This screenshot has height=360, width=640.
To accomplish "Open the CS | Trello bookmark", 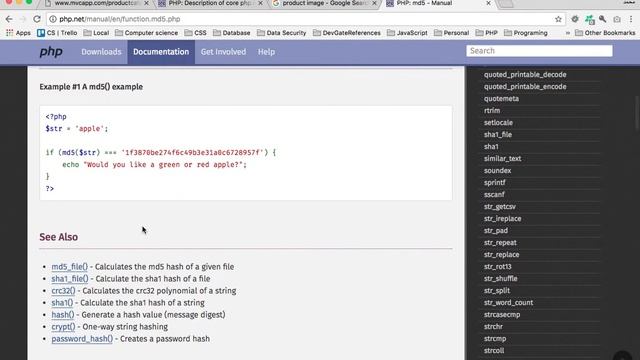I will 57,33.
